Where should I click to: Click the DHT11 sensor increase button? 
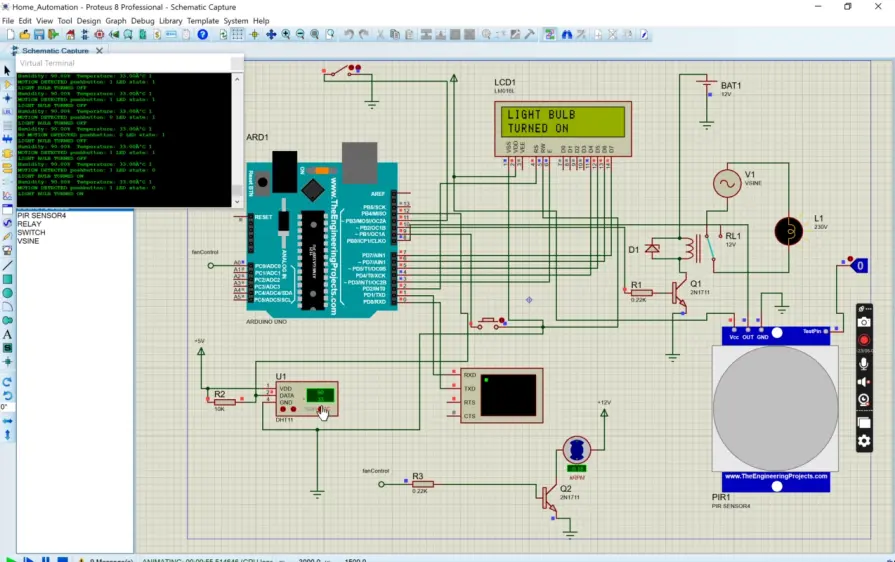(x=283, y=410)
